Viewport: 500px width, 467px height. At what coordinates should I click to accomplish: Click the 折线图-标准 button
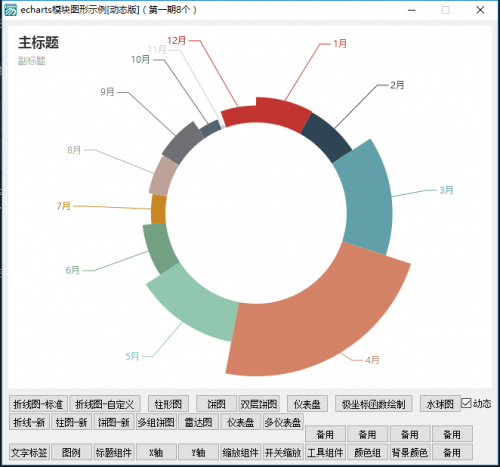tap(38, 404)
